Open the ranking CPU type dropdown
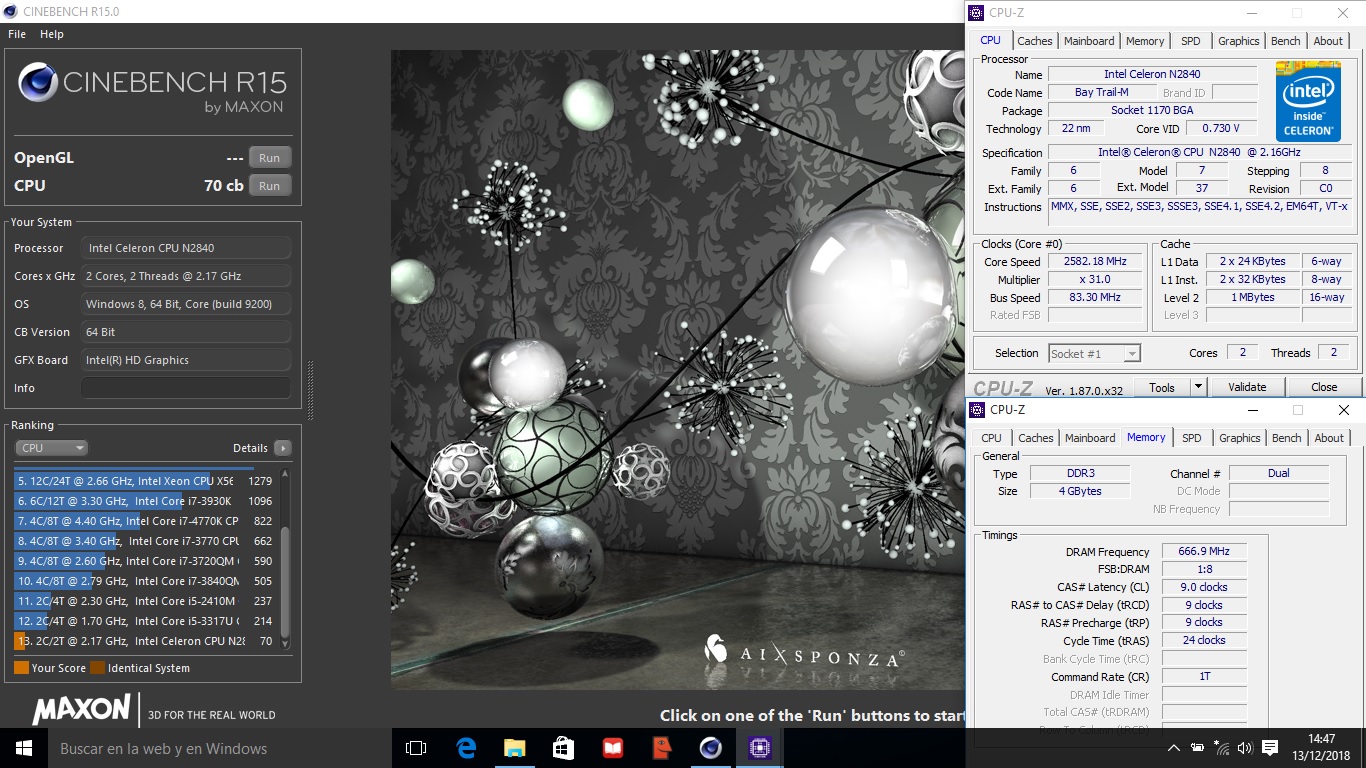 pyautogui.click(x=52, y=448)
